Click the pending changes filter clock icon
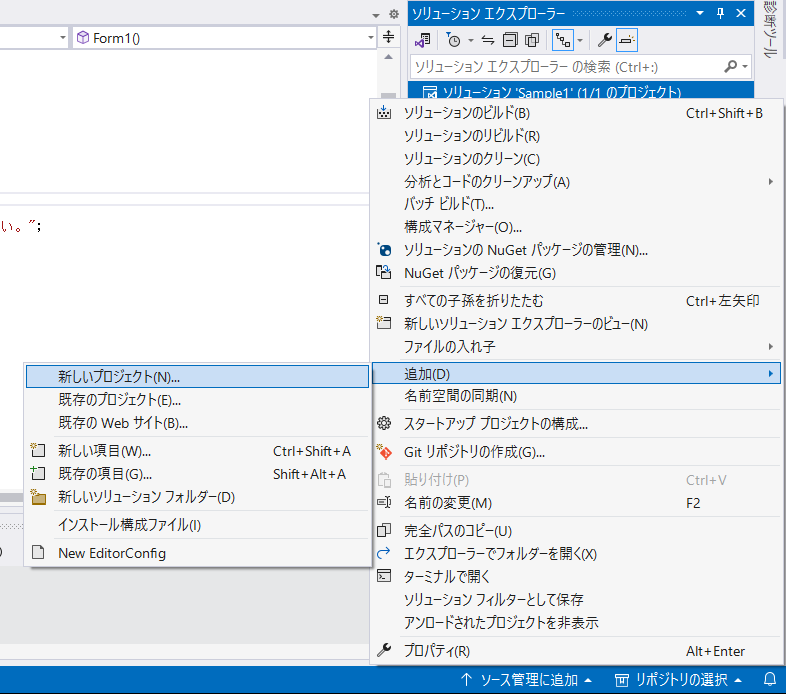This screenshot has height=694, width=786. click(x=453, y=40)
